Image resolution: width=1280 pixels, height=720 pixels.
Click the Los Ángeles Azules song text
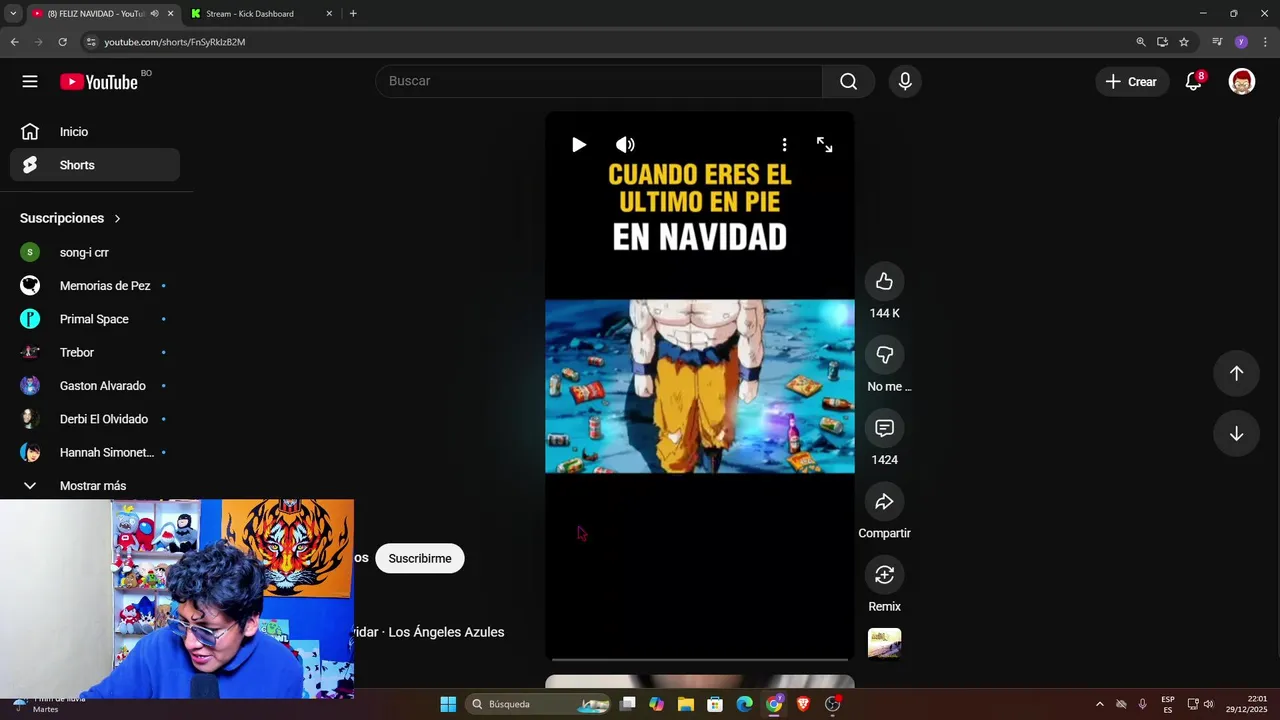[x=446, y=632]
